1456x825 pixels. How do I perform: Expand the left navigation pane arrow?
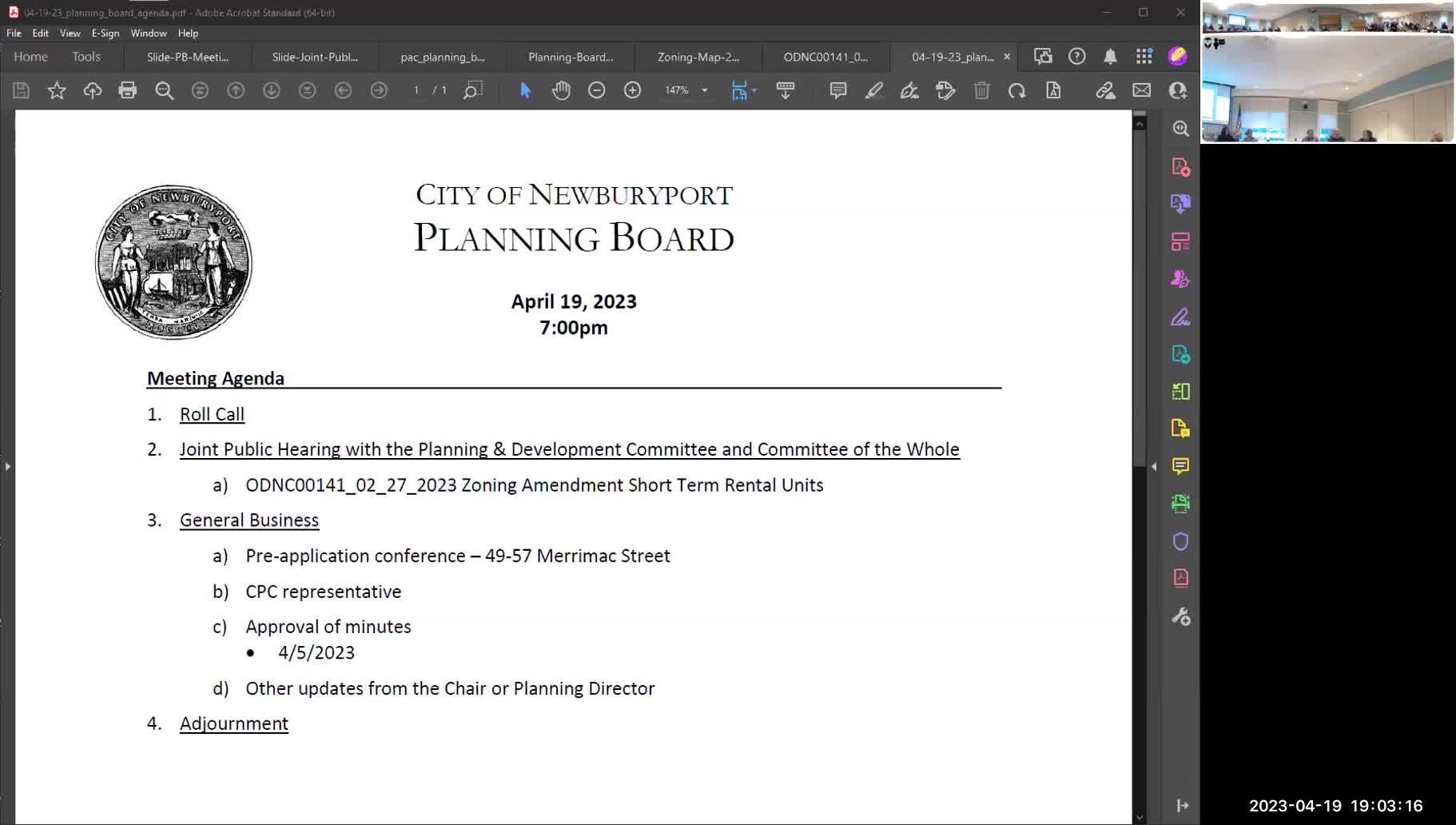[8, 466]
